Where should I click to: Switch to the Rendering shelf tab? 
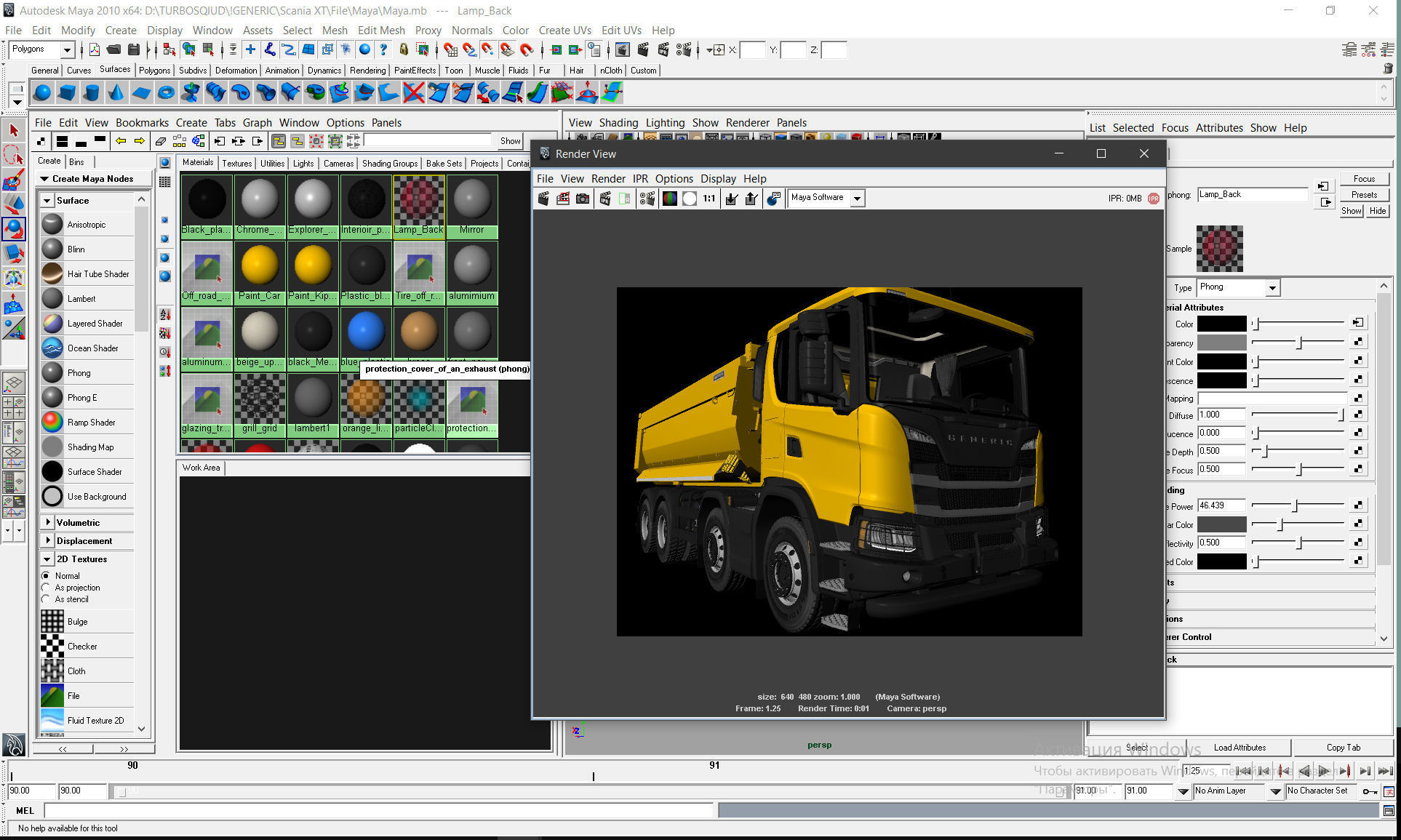point(368,70)
